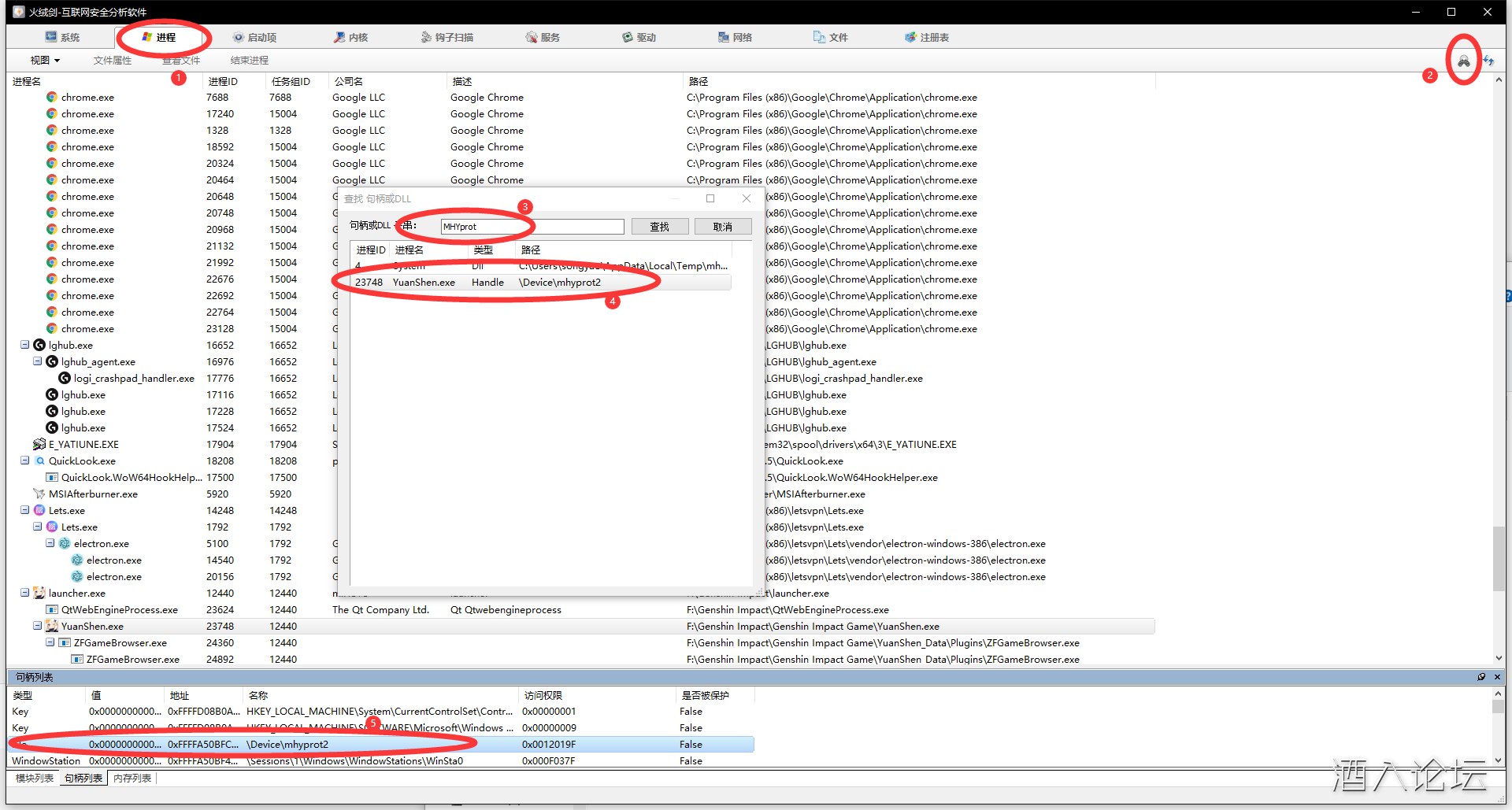Select lghub.exe icon with PID 17116

pos(52,394)
